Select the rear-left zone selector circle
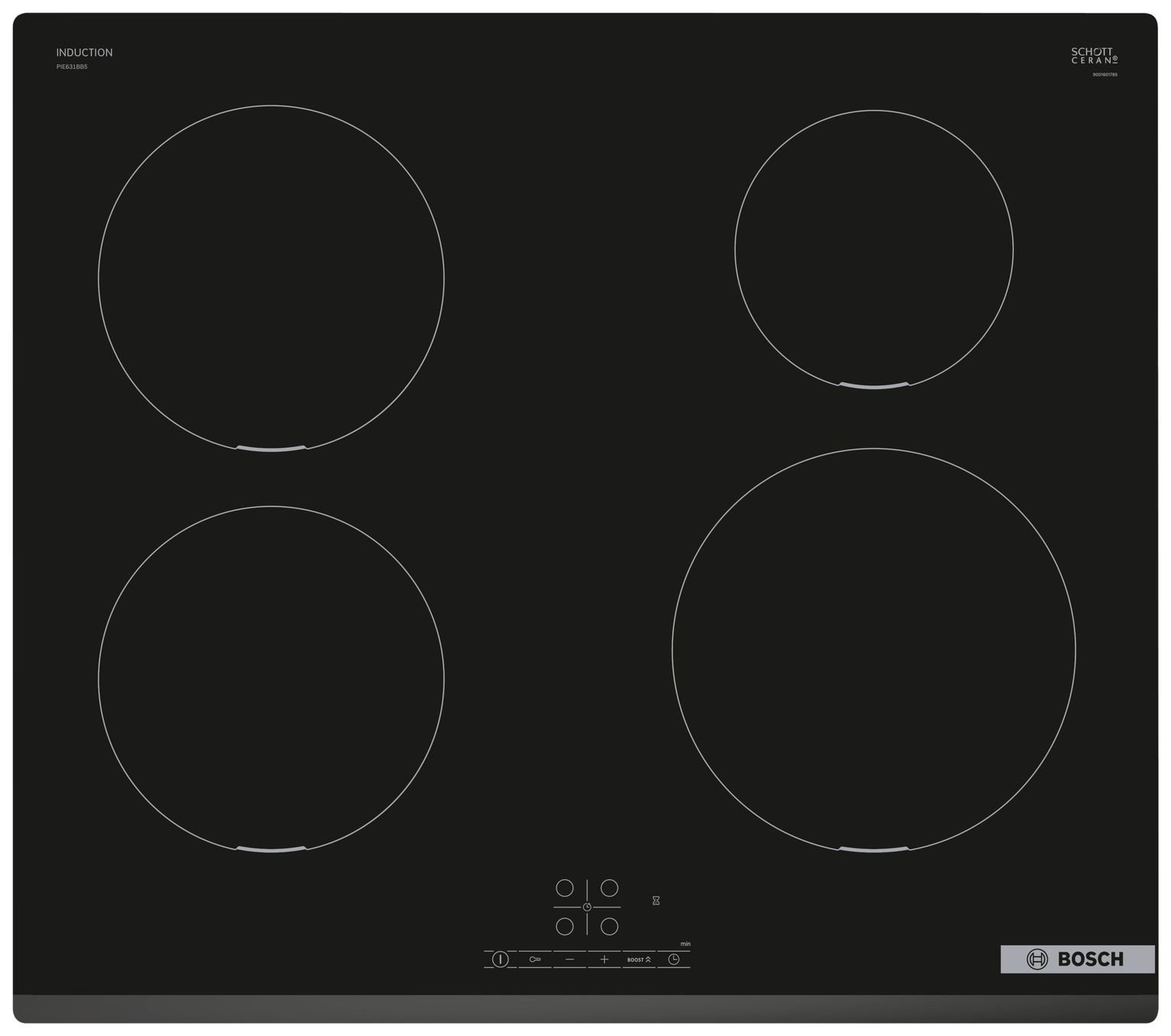1171x1036 pixels. pos(564,888)
